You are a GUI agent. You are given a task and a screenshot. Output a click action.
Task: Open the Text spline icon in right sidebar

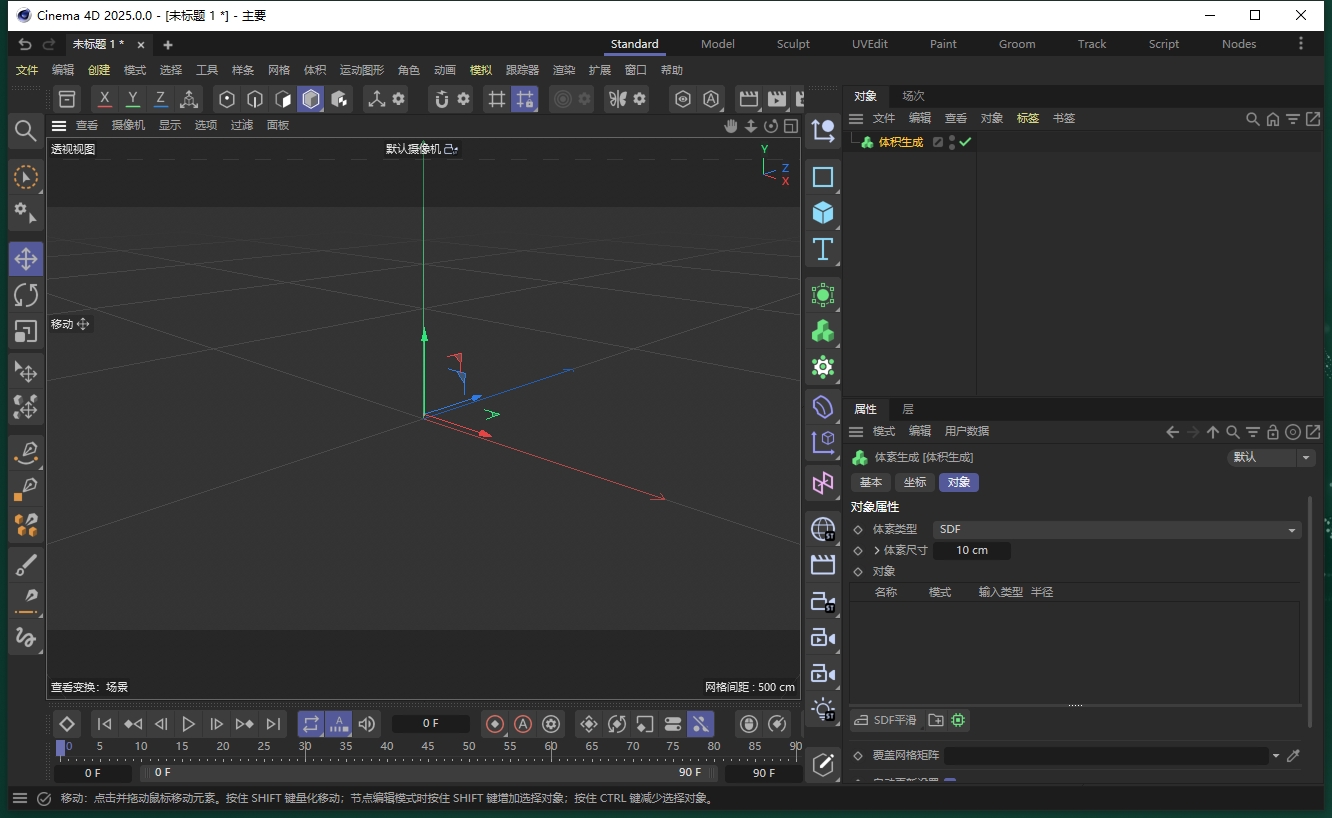[822, 250]
